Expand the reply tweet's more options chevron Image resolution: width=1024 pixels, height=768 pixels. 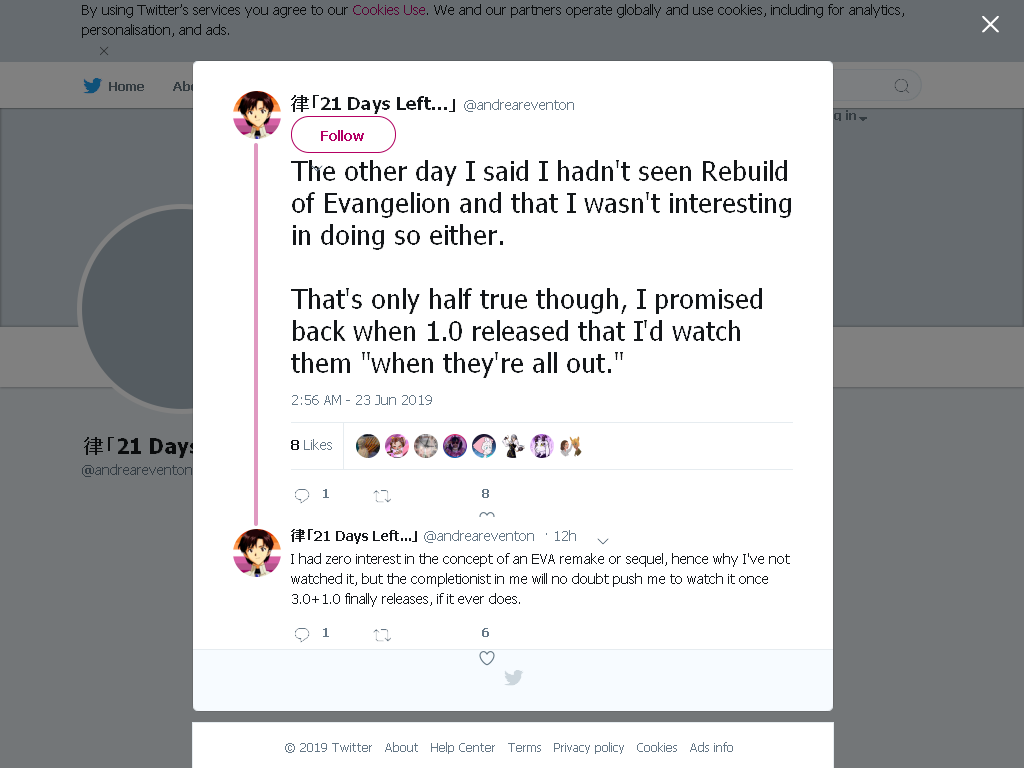click(x=603, y=541)
